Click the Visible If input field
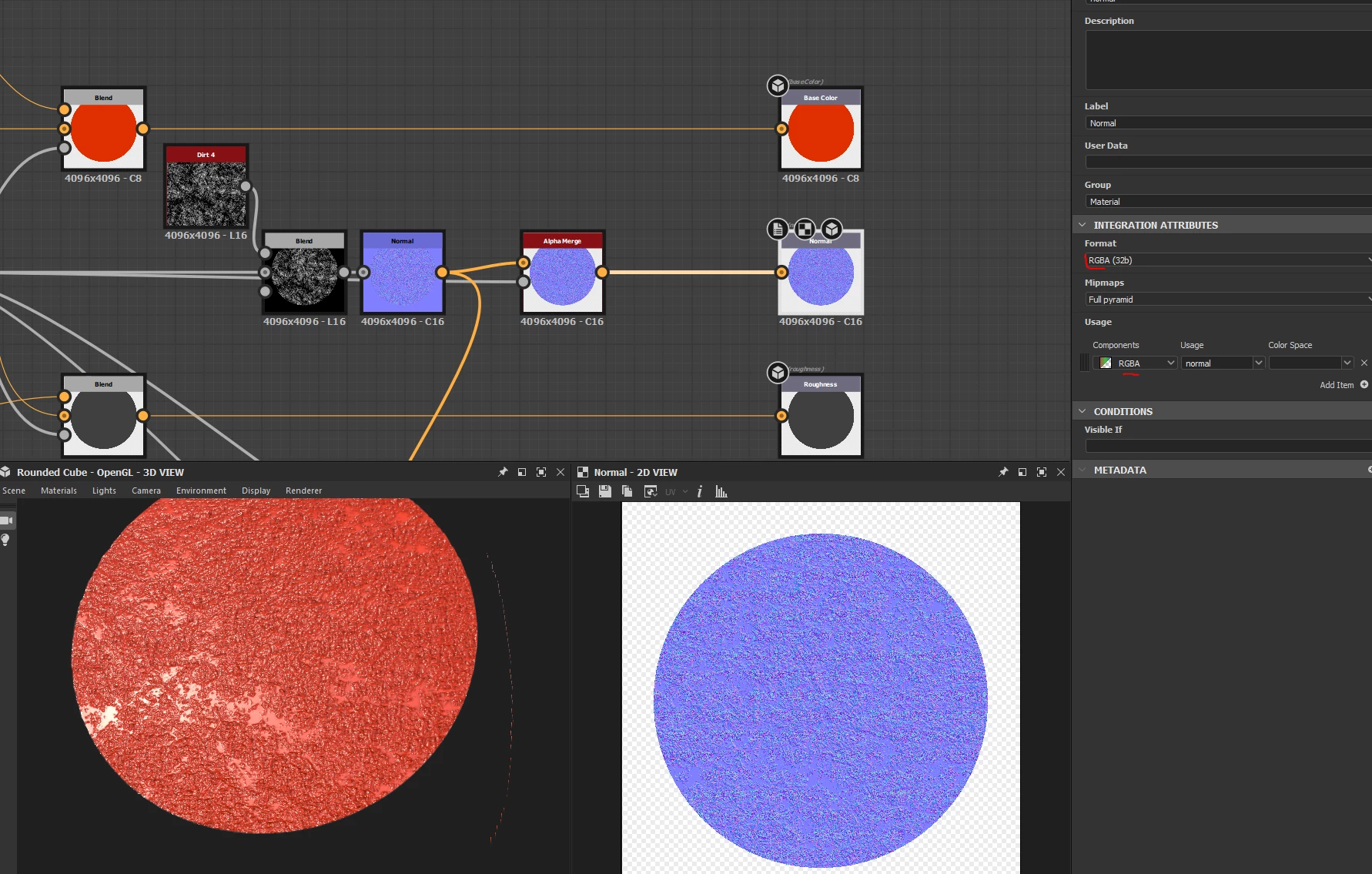This screenshot has width=1372, height=874. (x=1228, y=446)
